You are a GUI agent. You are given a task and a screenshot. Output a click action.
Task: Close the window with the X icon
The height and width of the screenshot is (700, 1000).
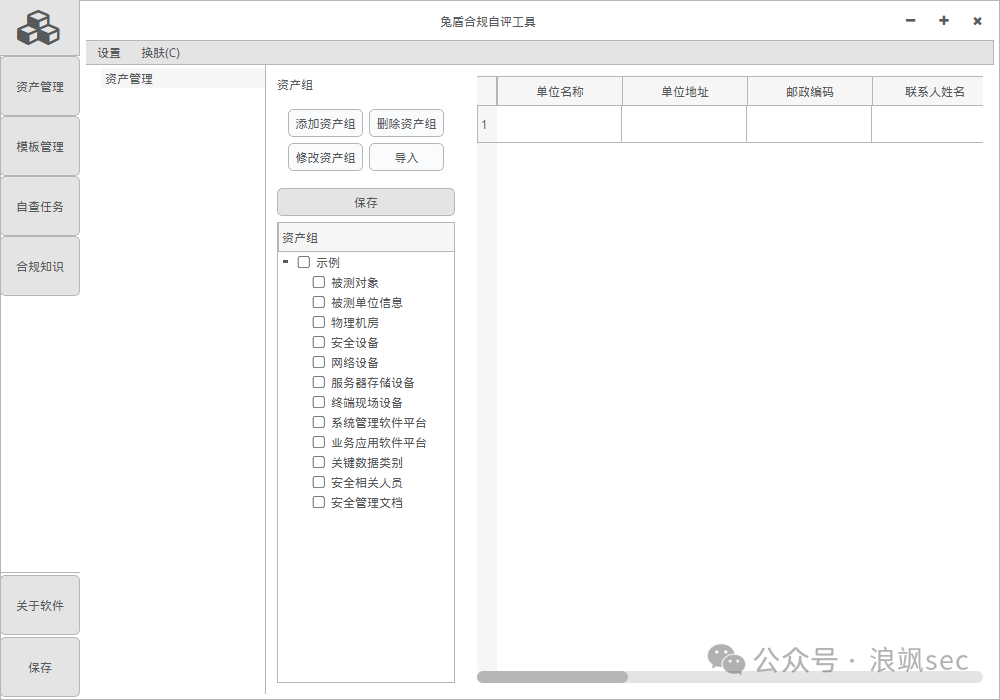(x=977, y=21)
